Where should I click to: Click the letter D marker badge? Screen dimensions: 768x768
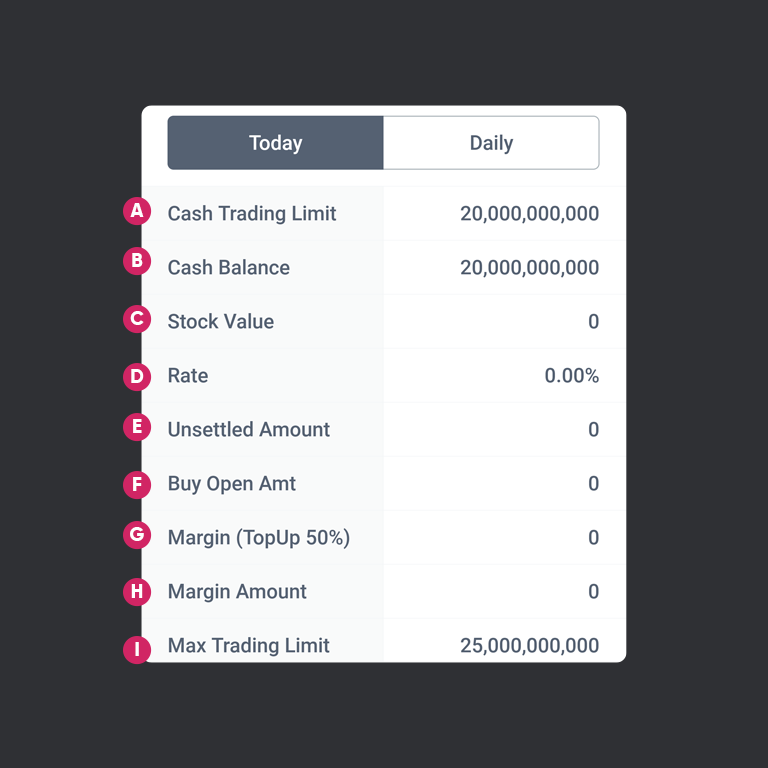[136, 376]
